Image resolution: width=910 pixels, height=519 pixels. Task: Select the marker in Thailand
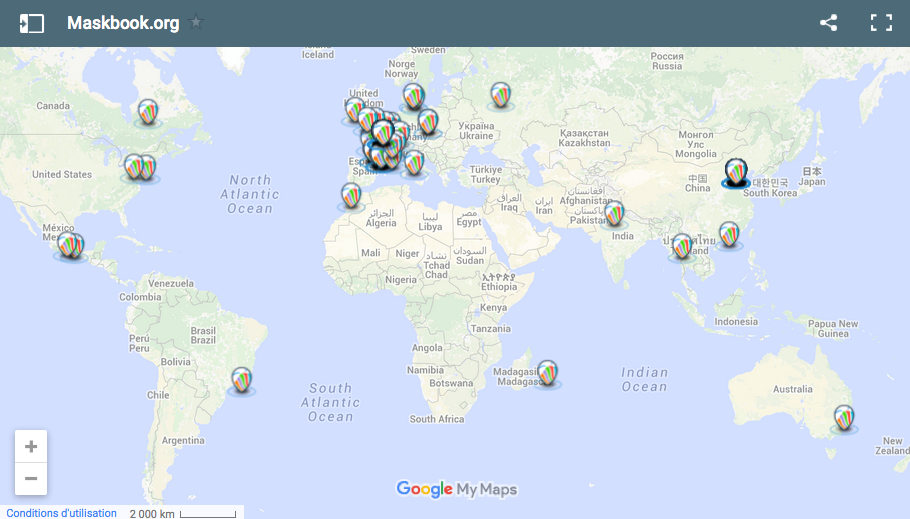coord(682,246)
